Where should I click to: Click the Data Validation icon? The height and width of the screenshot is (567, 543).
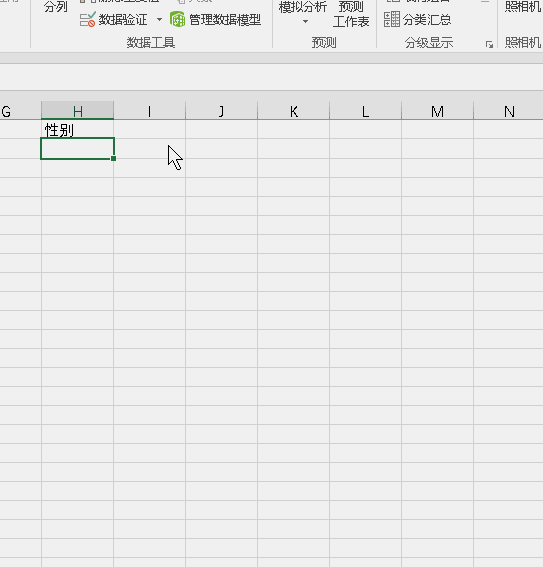pos(87,20)
